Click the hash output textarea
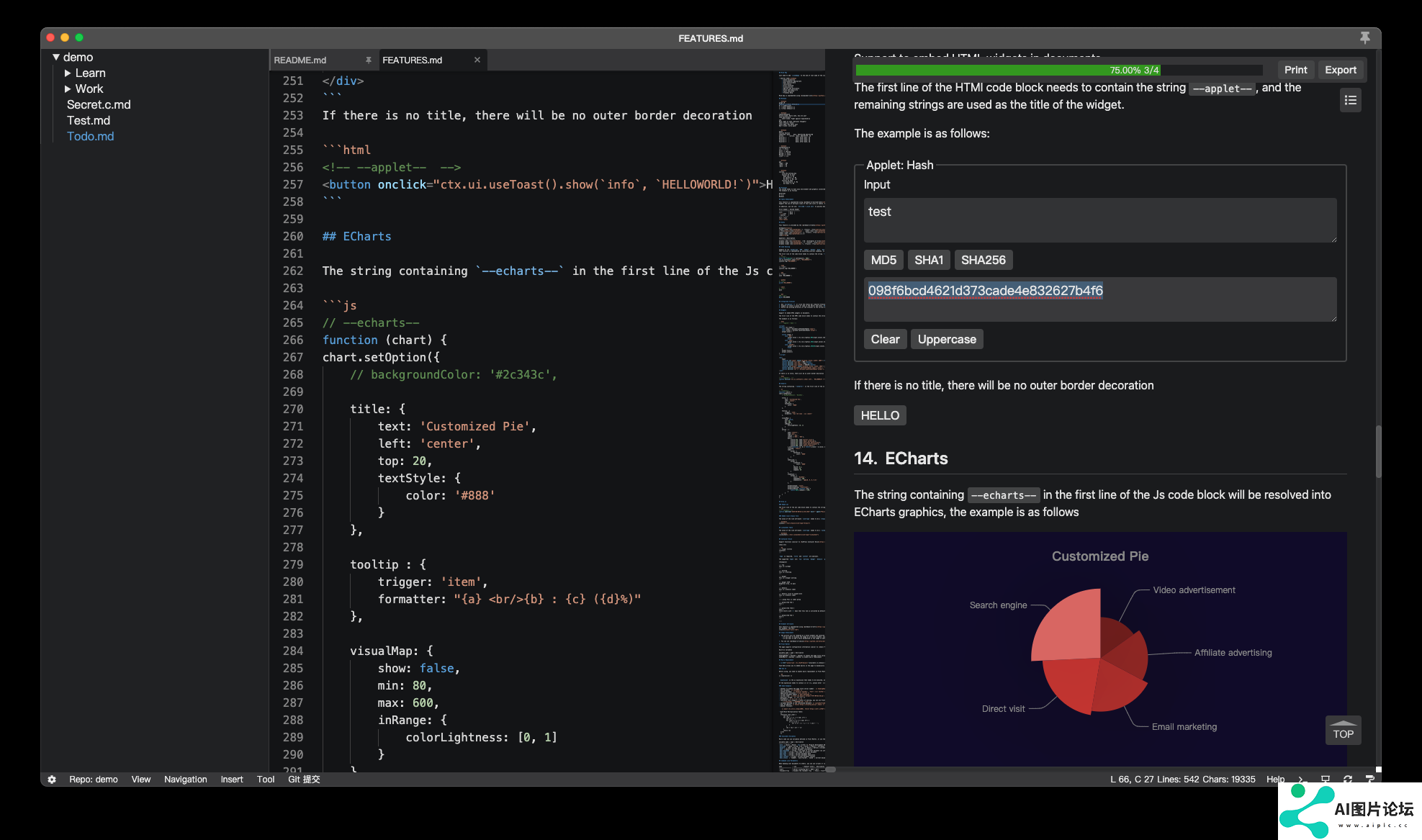The height and width of the screenshot is (840, 1422). click(x=1100, y=299)
